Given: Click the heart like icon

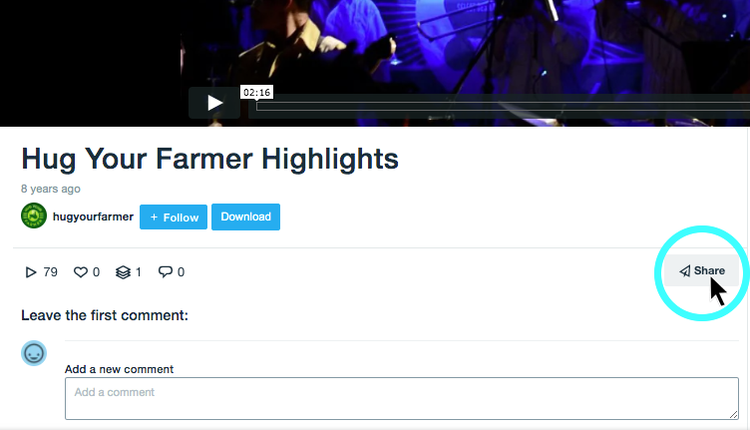Looking at the screenshot, I should [80, 272].
